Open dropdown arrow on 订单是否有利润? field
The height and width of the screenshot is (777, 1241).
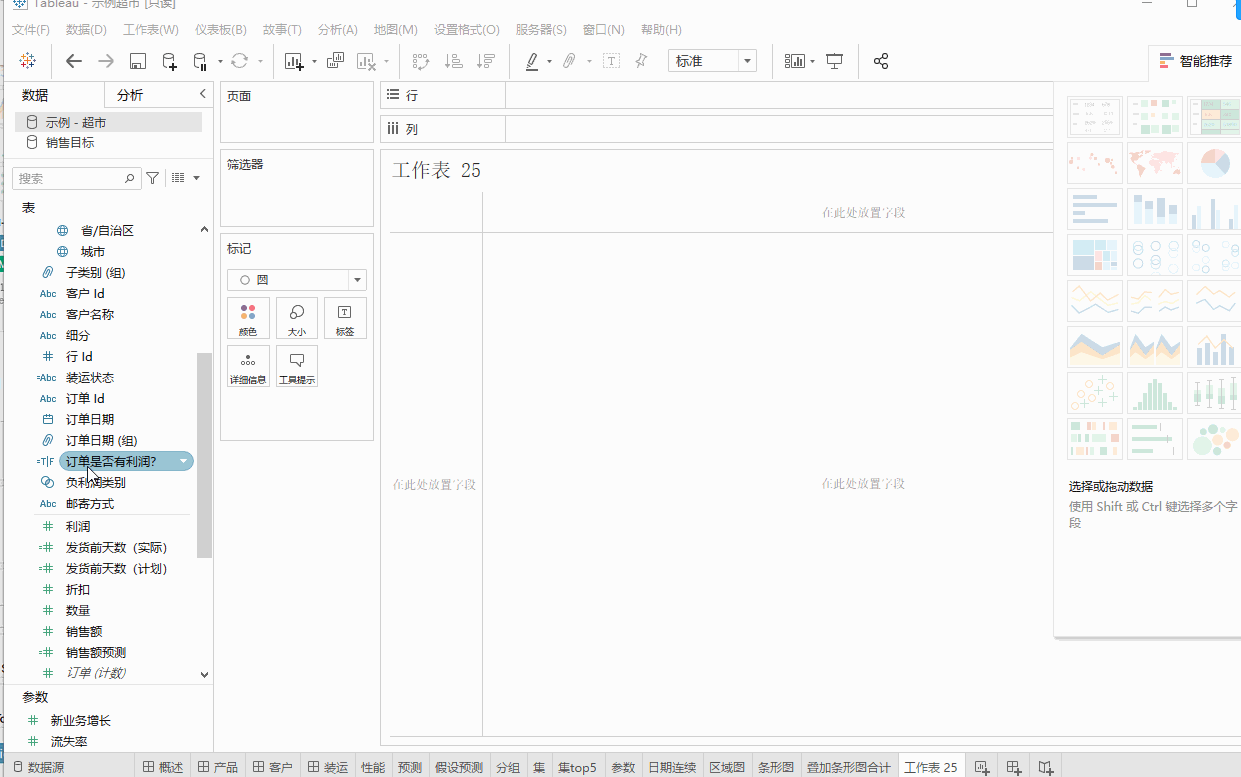(183, 461)
